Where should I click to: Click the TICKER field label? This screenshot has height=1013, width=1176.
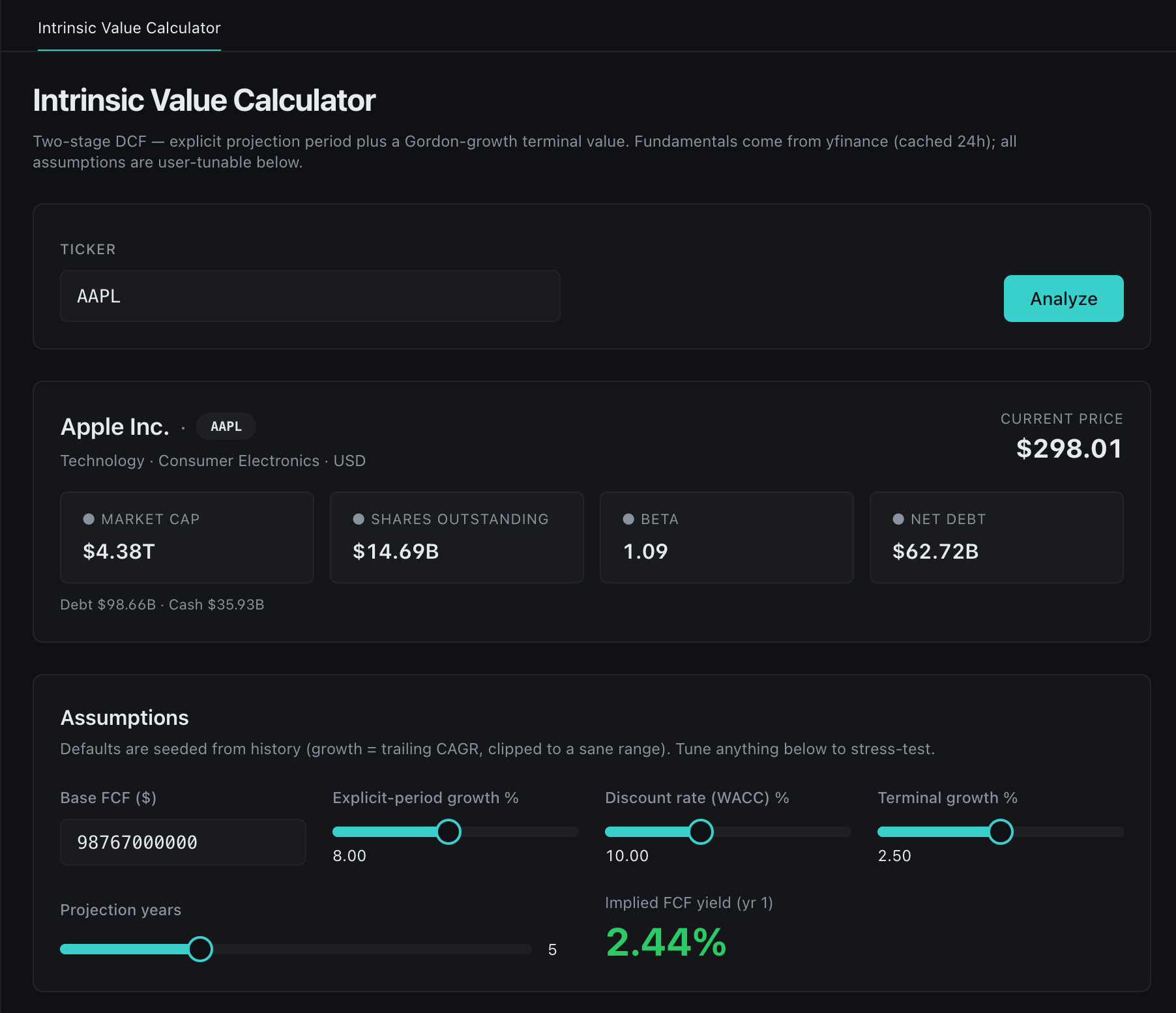click(x=88, y=250)
